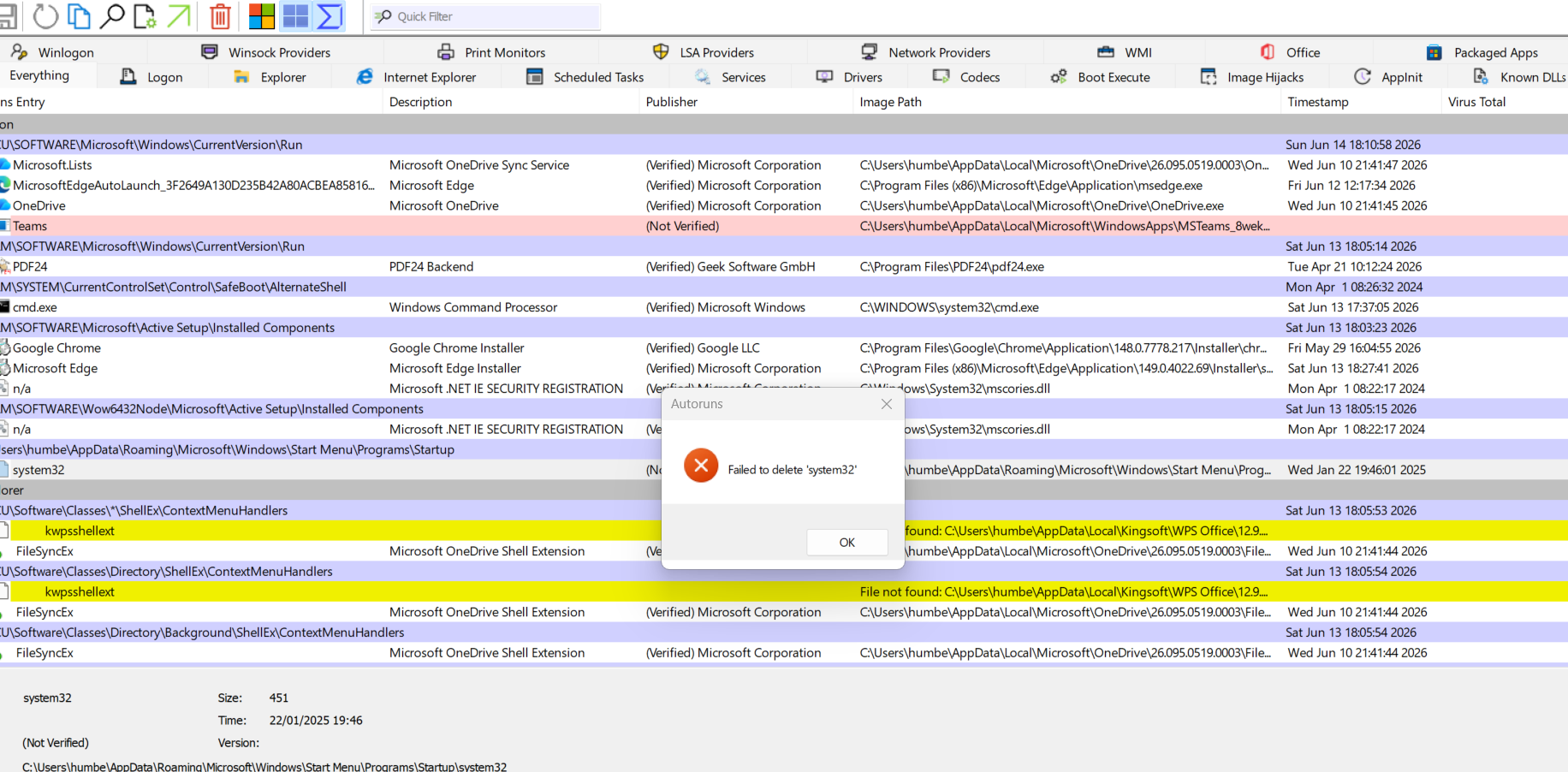1568x772 pixels.
Task: Open the Drivers tab
Action: coord(849,77)
